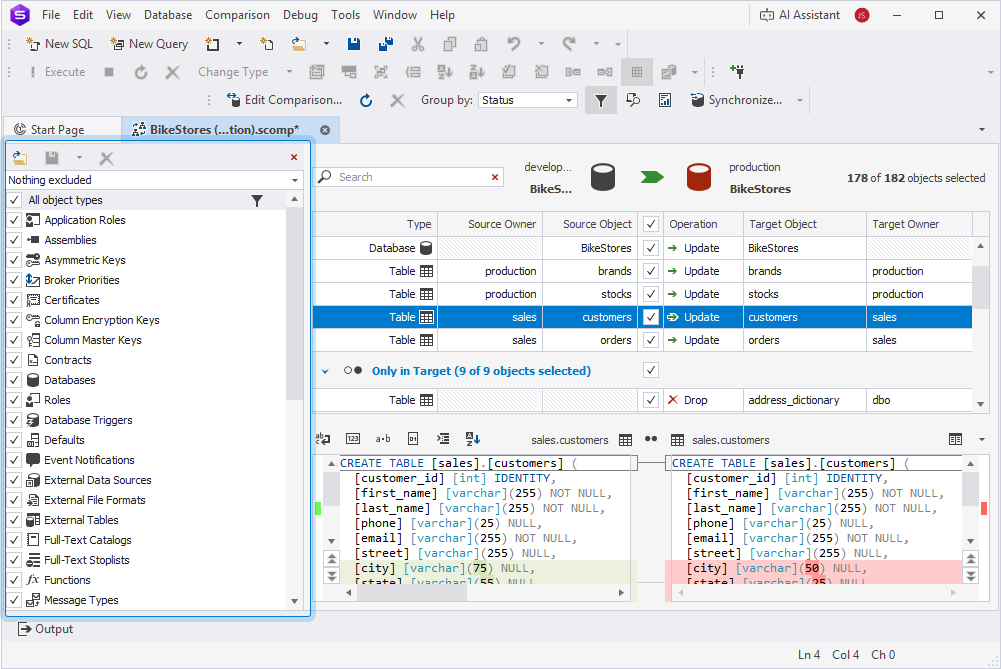Toggle the Functions checkbox
This screenshot has width=1001, height=669.
pyautogui.click(x=14, y=580)
